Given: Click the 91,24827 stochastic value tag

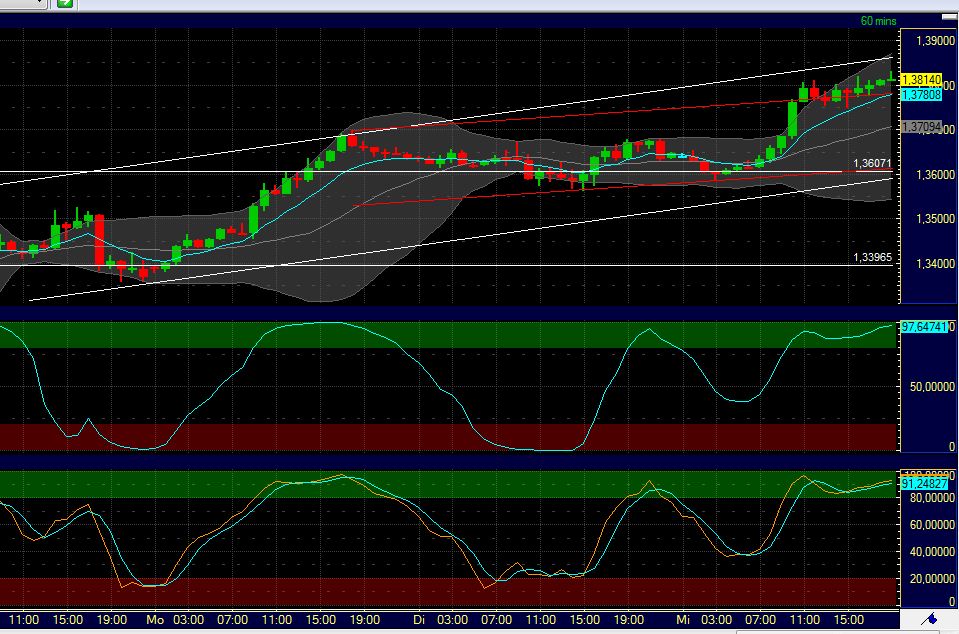Looking at the screenshot, I should tap(924, 484).
